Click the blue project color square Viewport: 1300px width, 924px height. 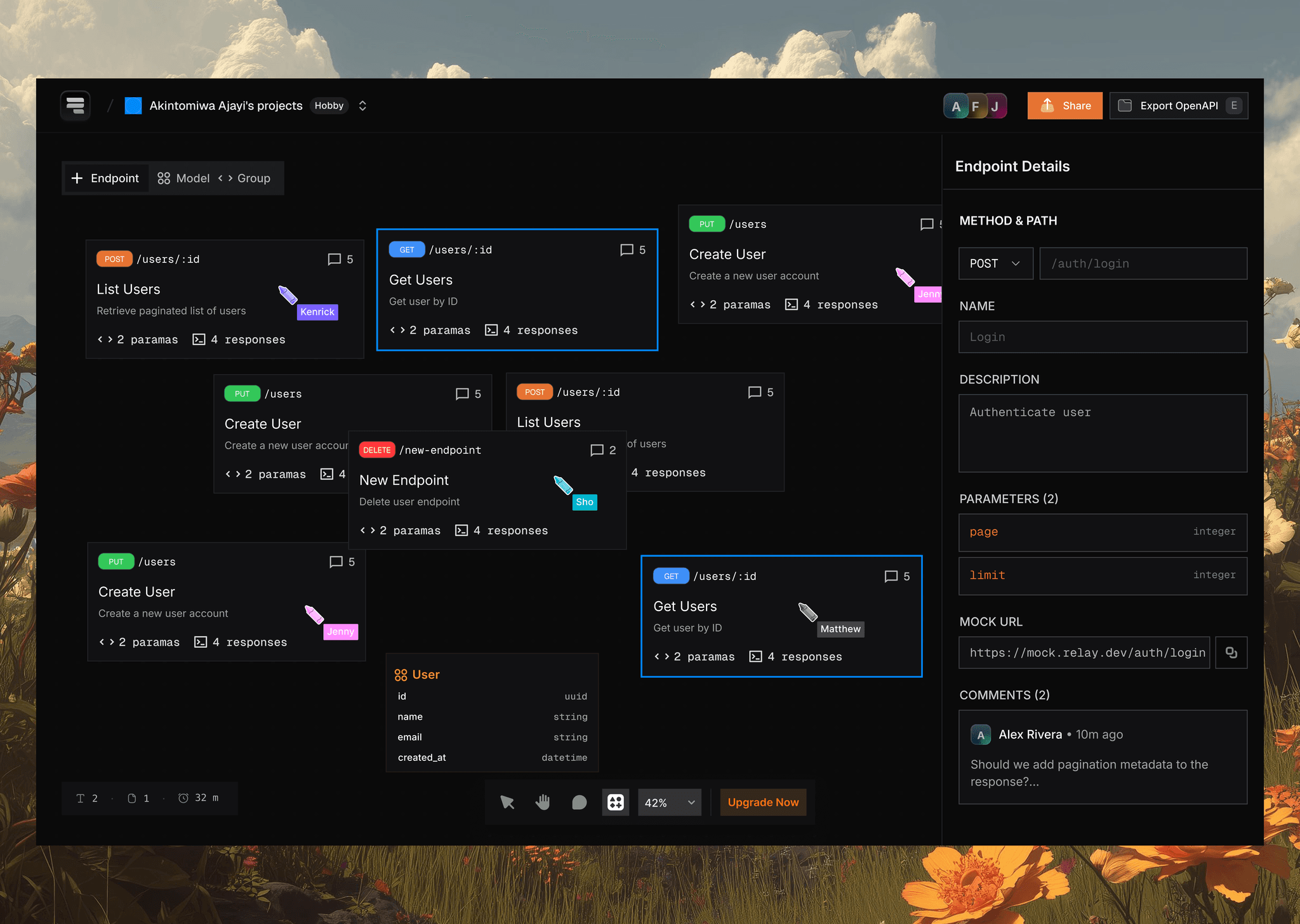(133, 105)
